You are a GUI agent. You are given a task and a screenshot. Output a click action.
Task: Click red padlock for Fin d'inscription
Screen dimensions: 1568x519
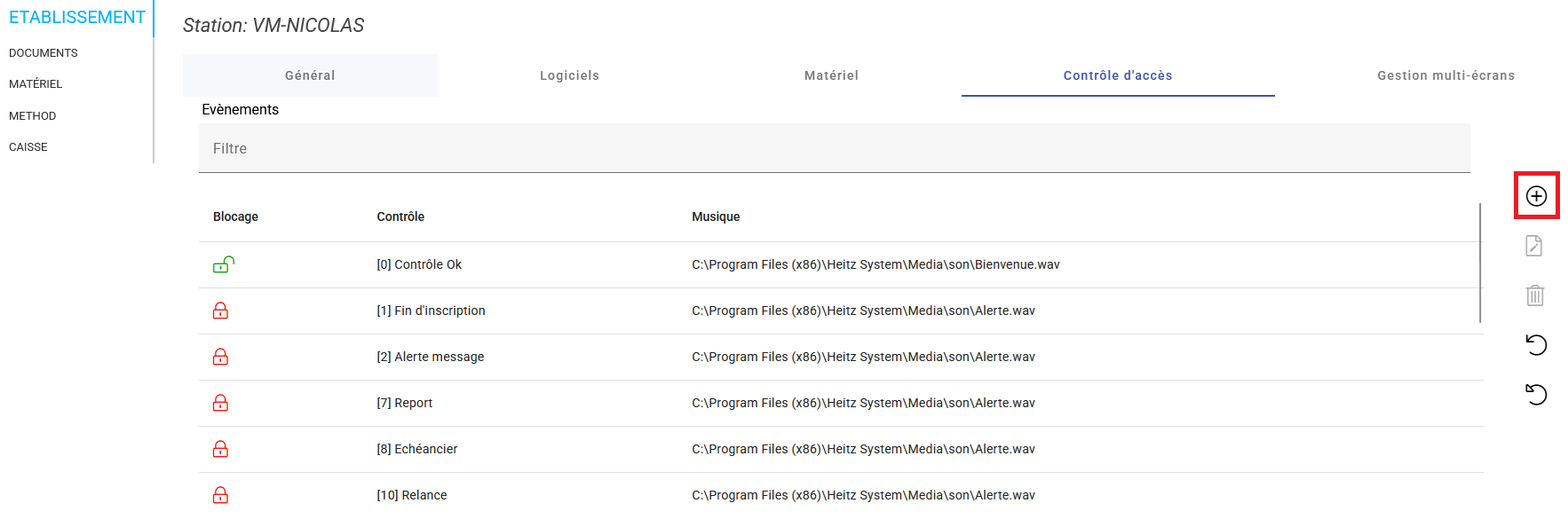[221, 311]
